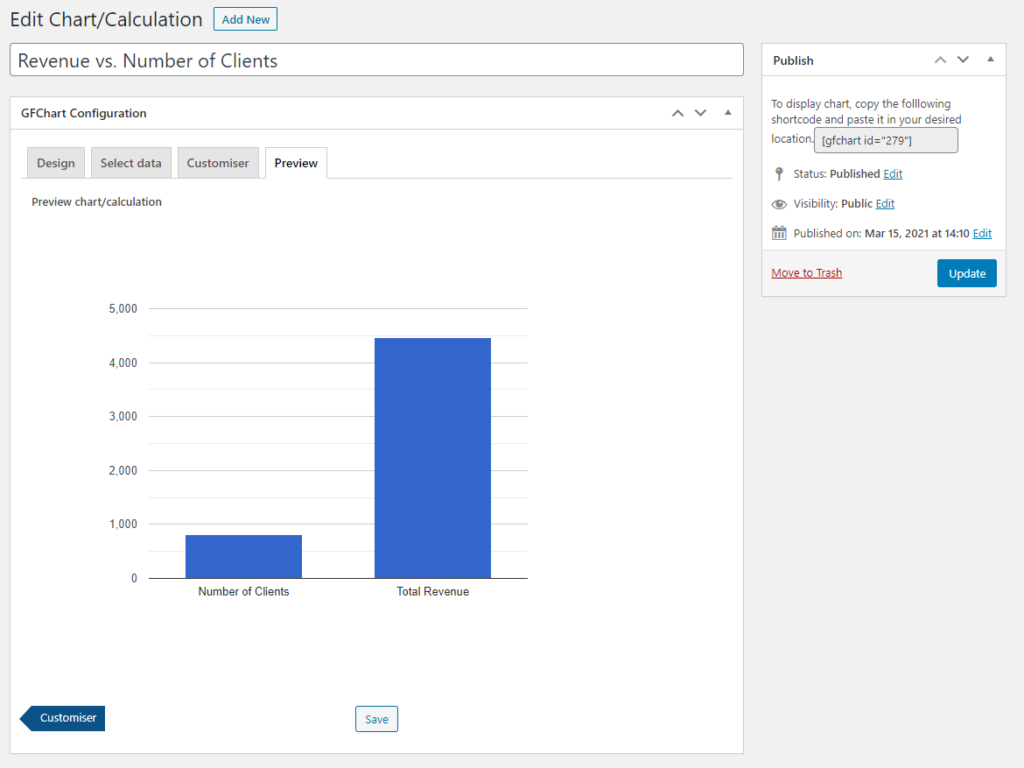Viewport: 1024px width, 768px height.
Task: Open the Select data tab
Action: tap(131, 162)
